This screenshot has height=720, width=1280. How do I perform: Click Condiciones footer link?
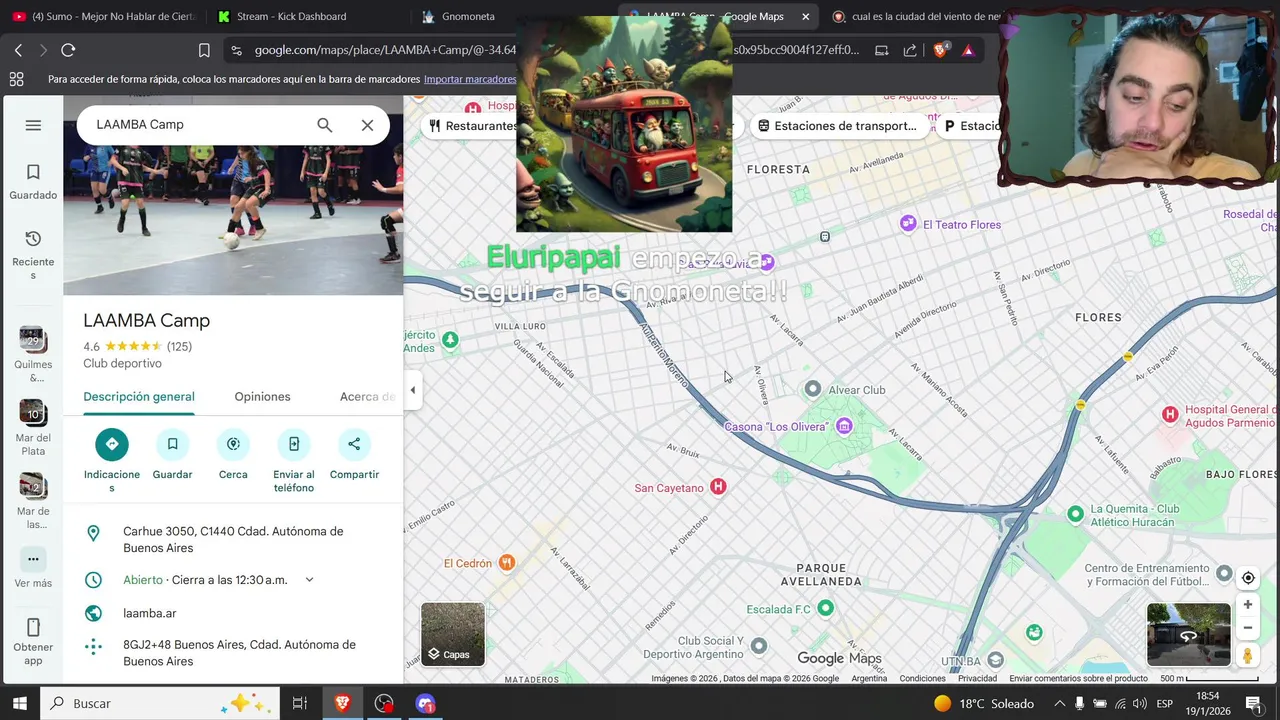click(922, 678)
